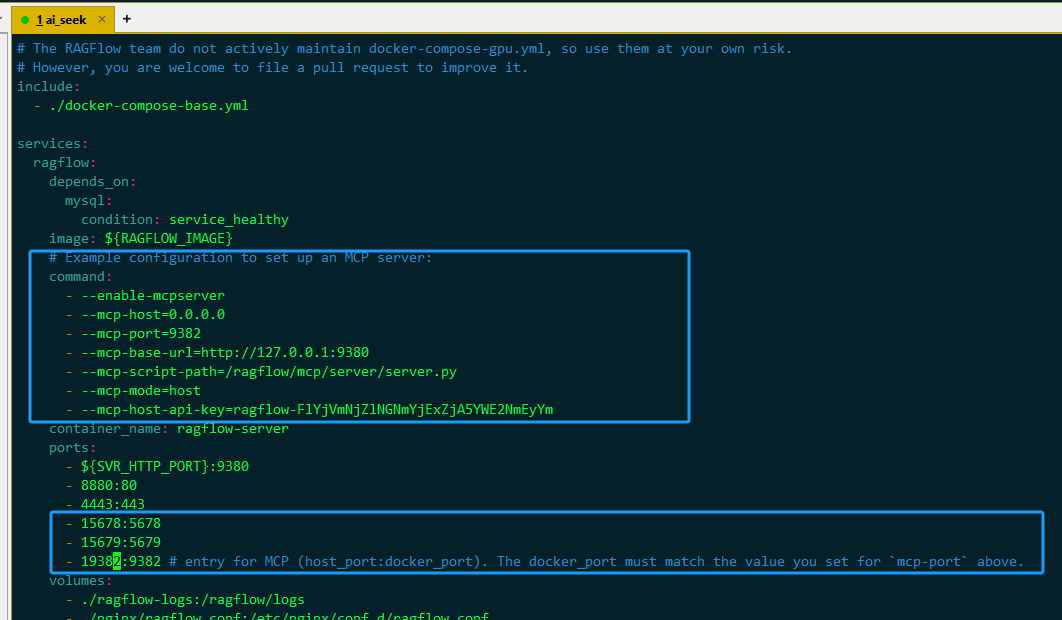Viewport: 1062px width, 620px height.
Task: Click the 'include:' key line
Action: (49, 87)
